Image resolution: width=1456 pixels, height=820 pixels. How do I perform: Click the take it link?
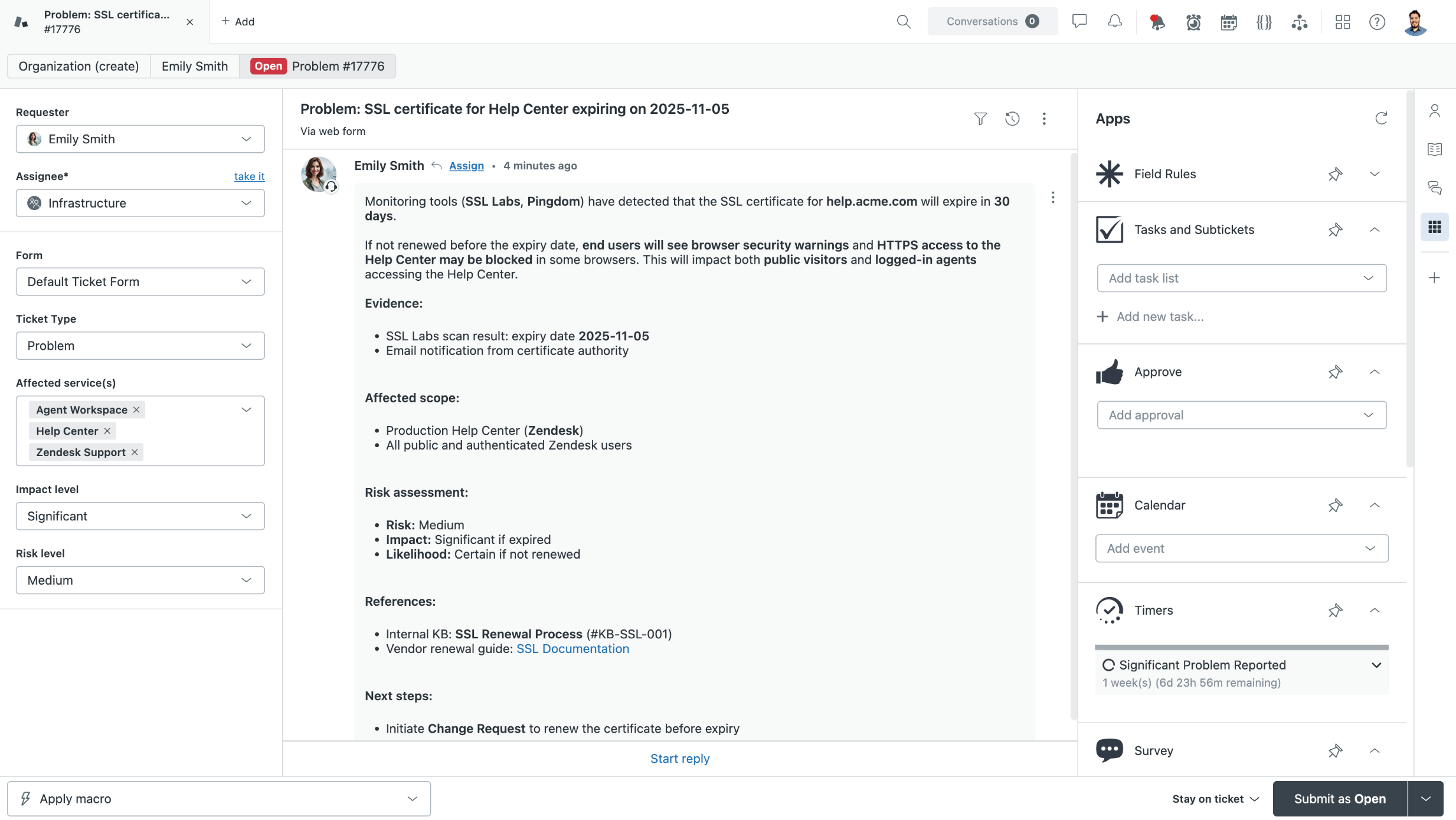coord(249,176)
